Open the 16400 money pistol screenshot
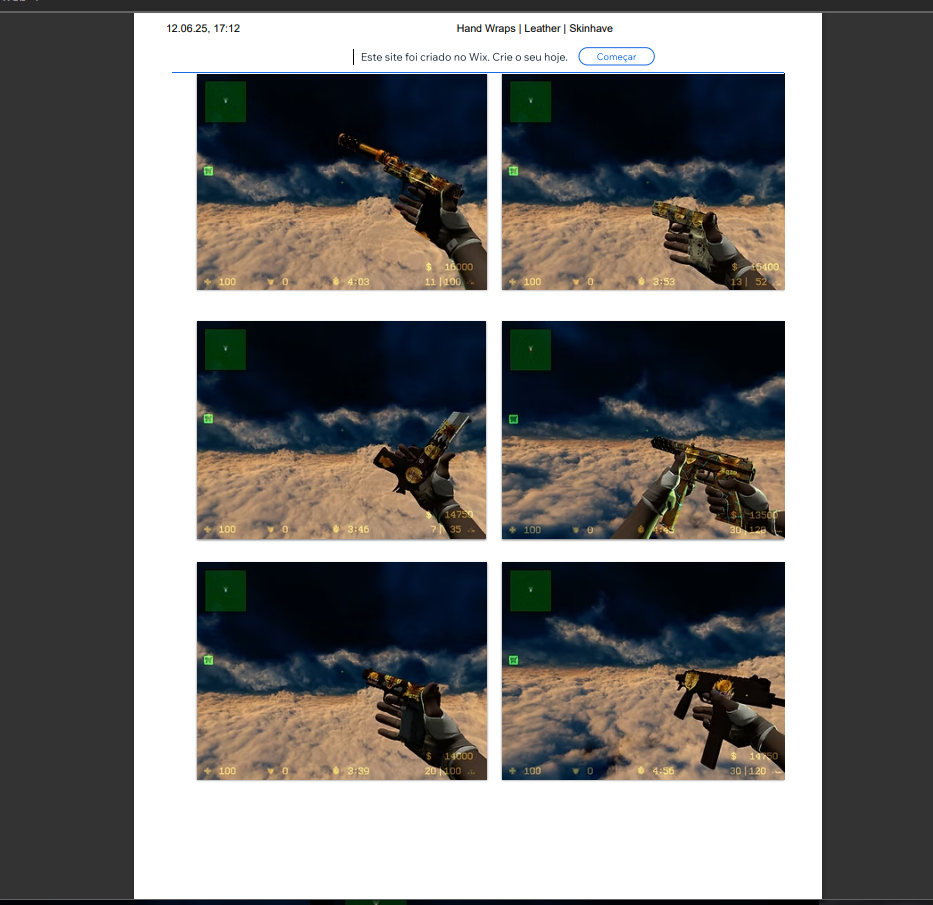 [x=643, y=182]
